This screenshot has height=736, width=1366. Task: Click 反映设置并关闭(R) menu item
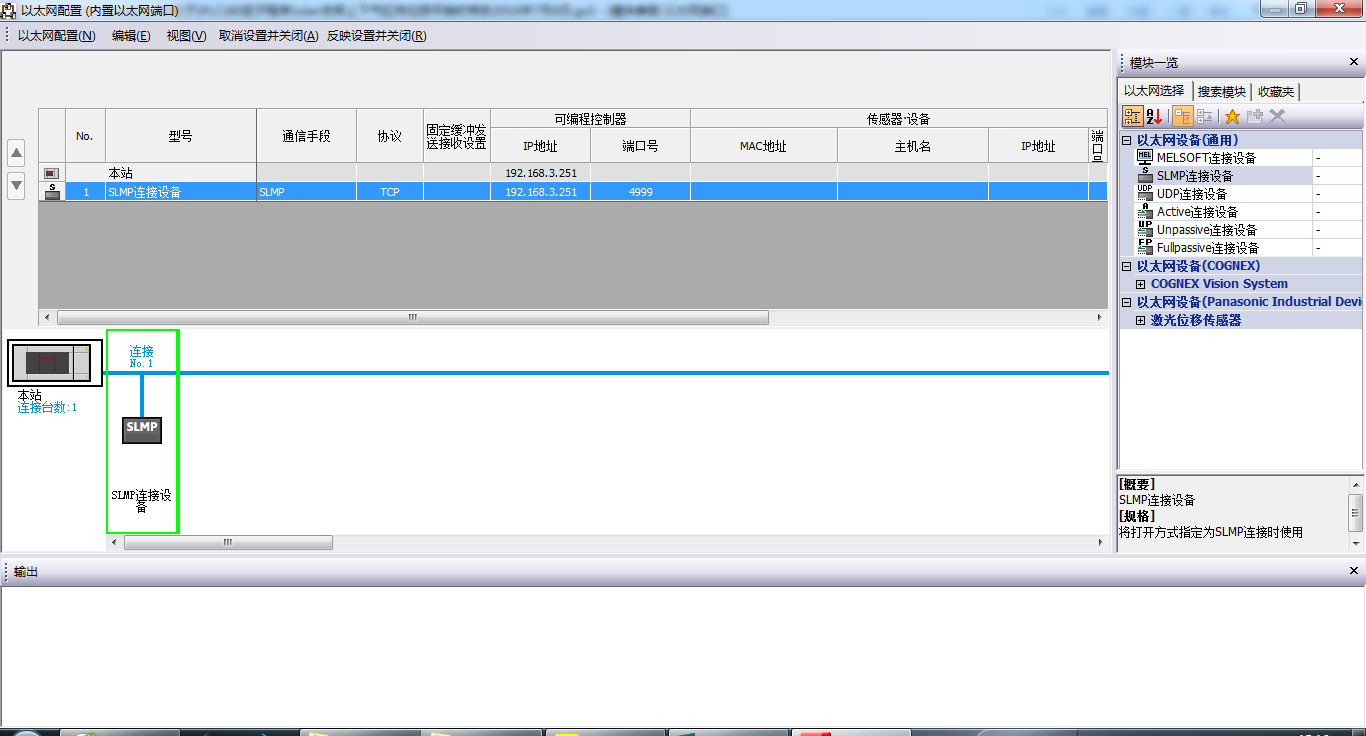(376, 36)
